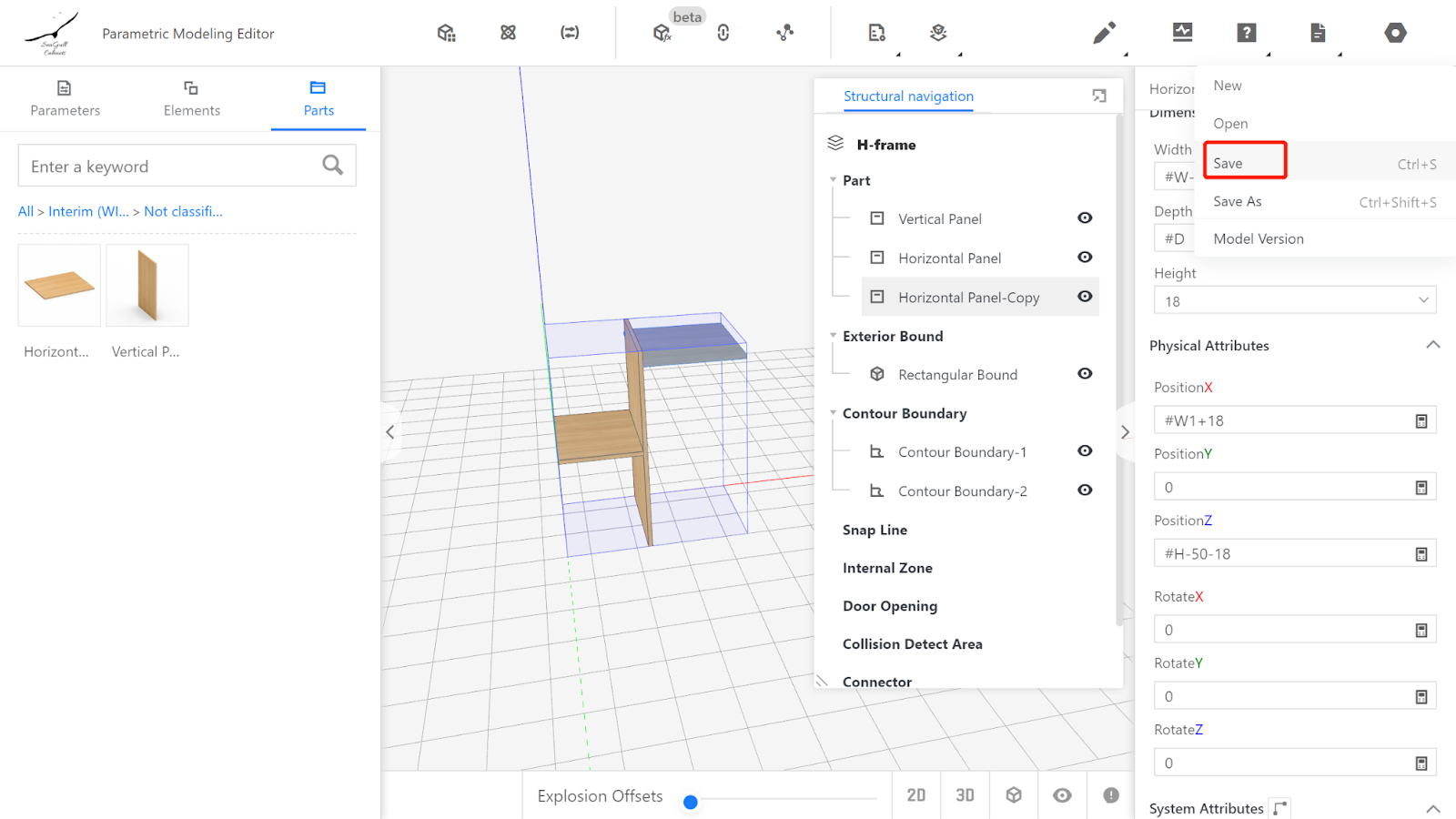Hide Contour Boundary-2 with eye icon
This screenshot has width=1456, height=819.
coord(1085,490)
